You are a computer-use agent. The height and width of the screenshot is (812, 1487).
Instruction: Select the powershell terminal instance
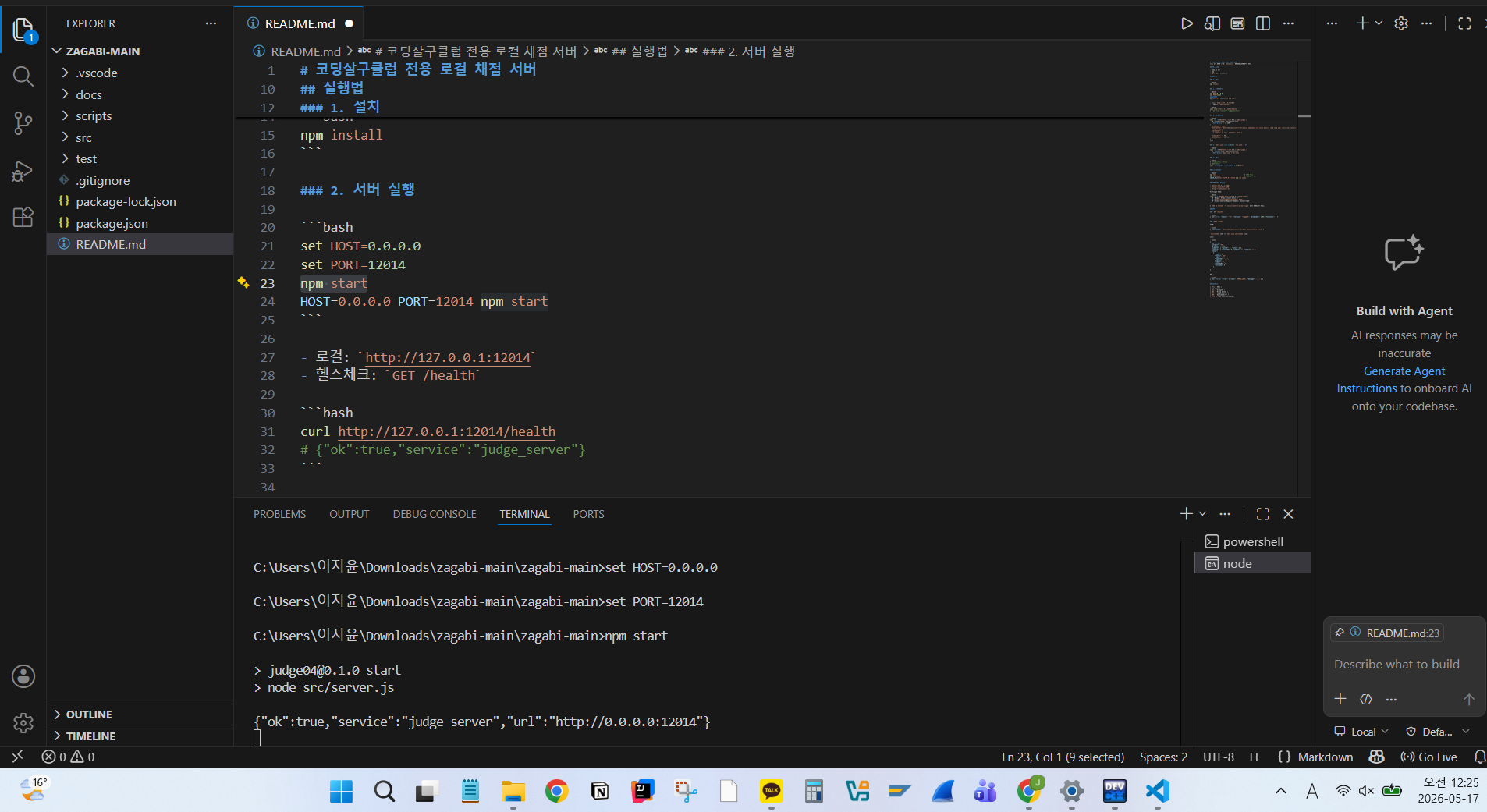(1252, 541)
